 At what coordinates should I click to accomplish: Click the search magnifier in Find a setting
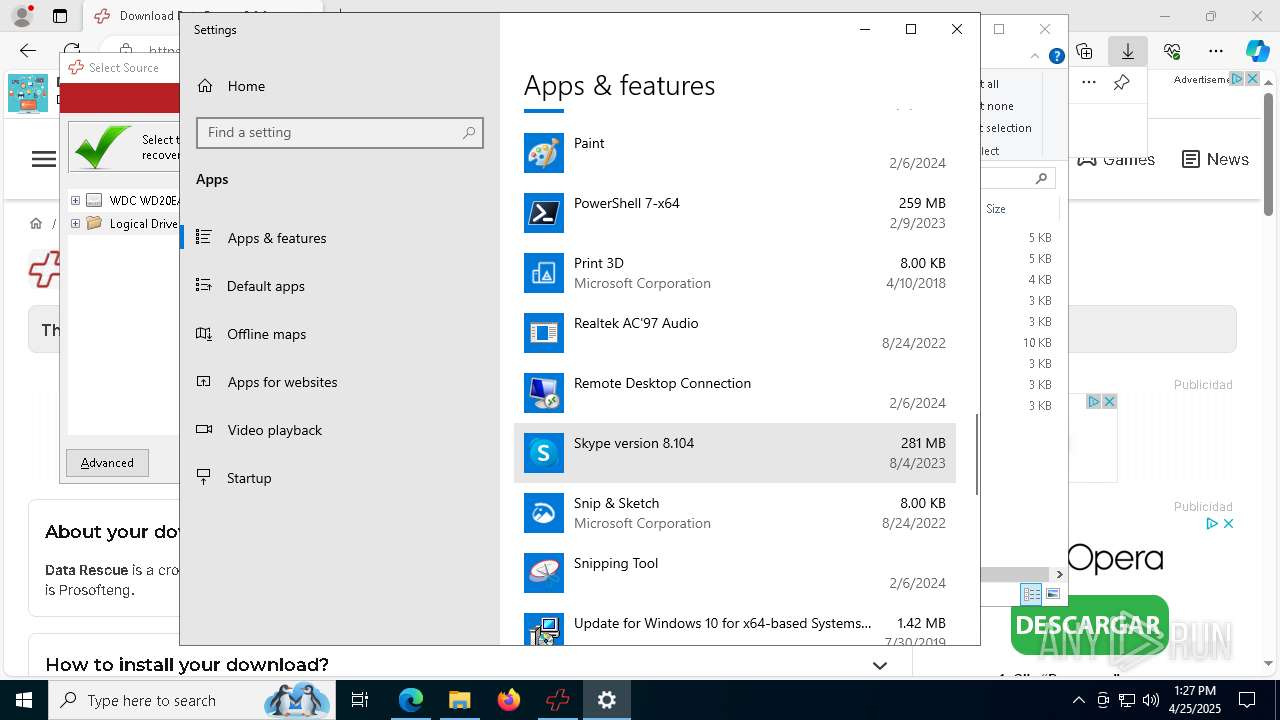coord(469,133)
